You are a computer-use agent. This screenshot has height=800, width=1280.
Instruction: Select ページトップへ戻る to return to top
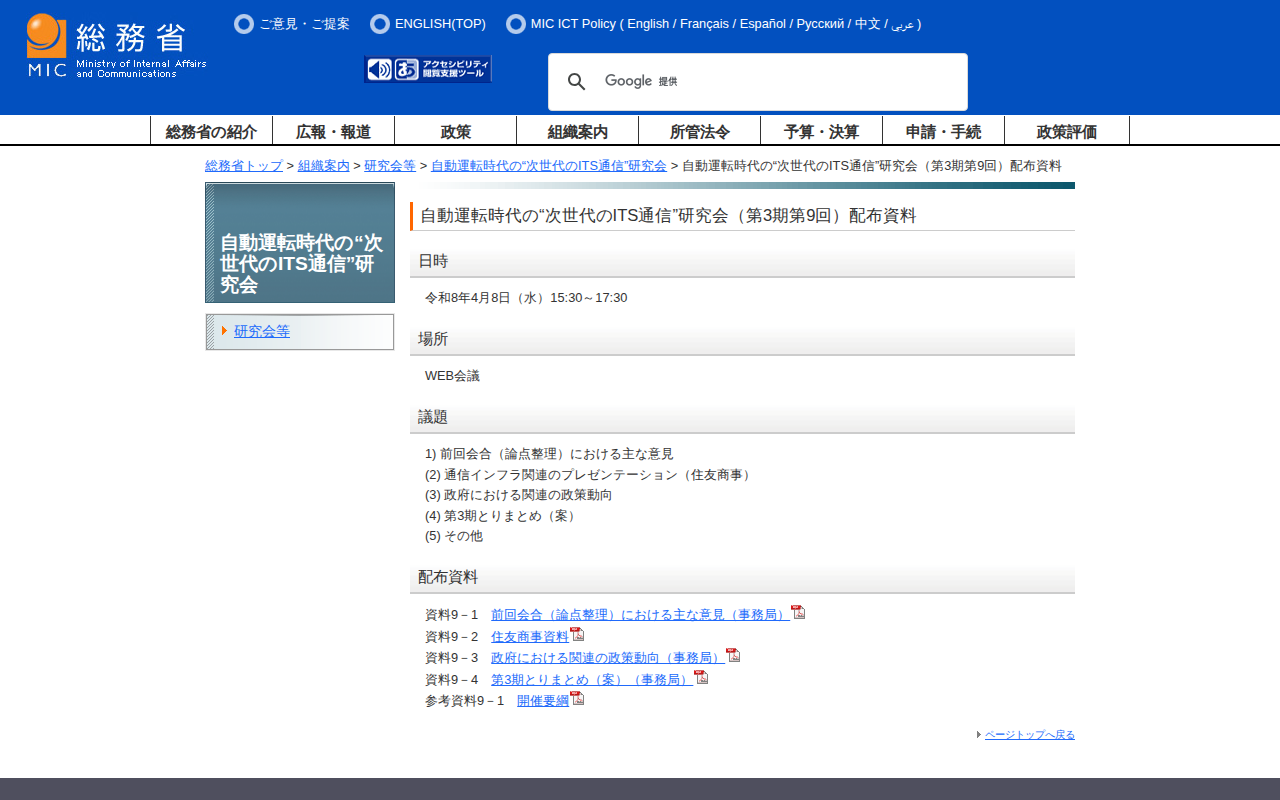pos(1030,733)
